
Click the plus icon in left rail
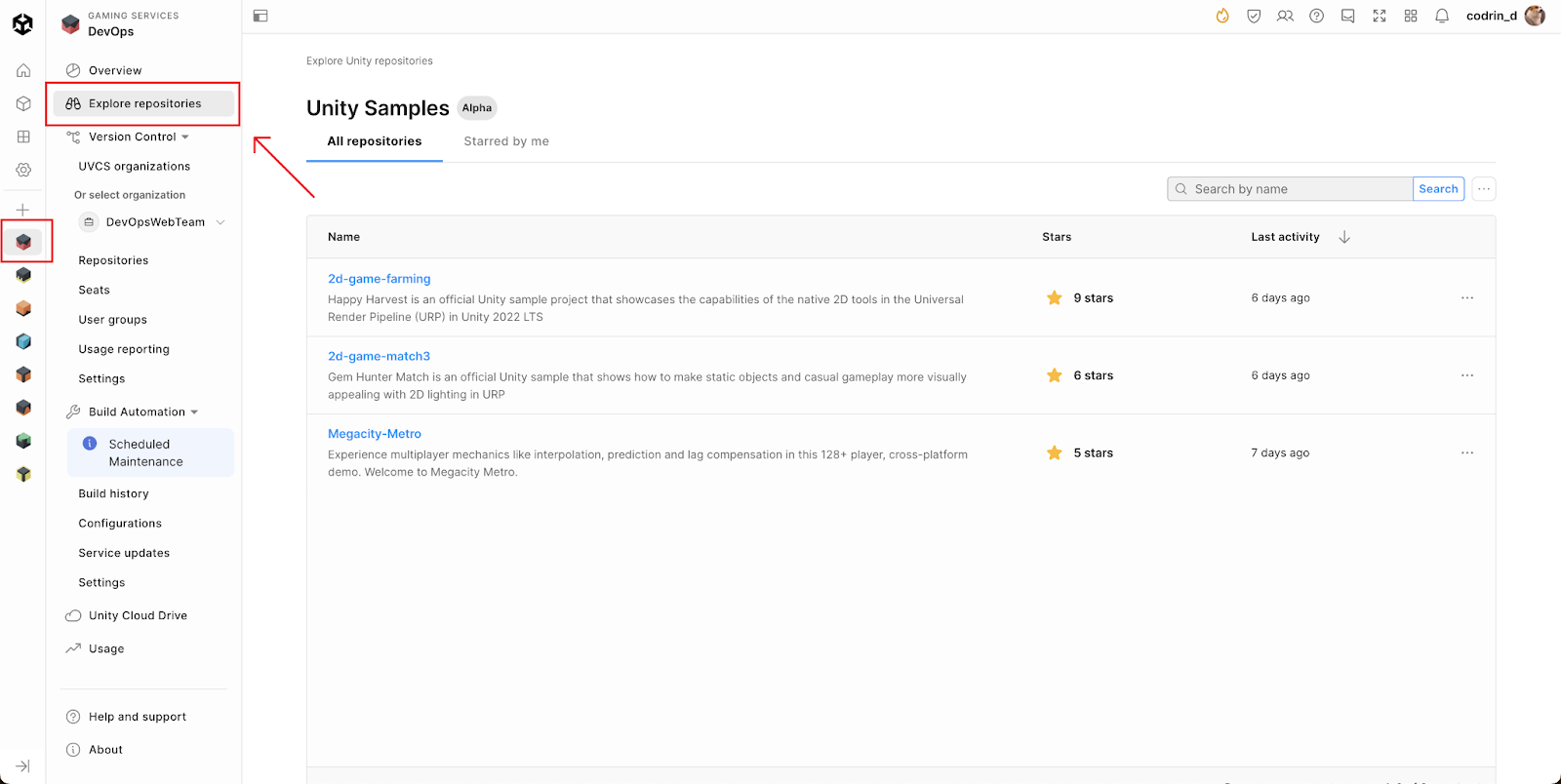click(22, 210)
